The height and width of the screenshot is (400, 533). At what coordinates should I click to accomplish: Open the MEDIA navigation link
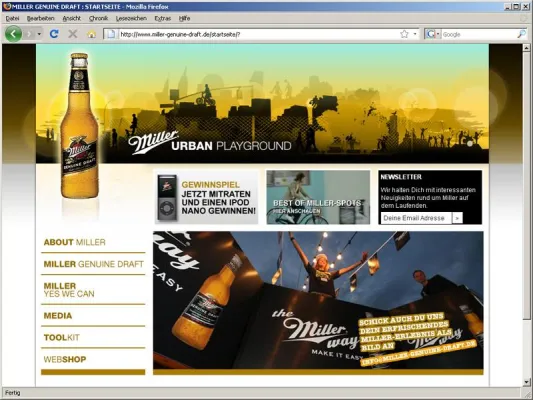[58, 316]
